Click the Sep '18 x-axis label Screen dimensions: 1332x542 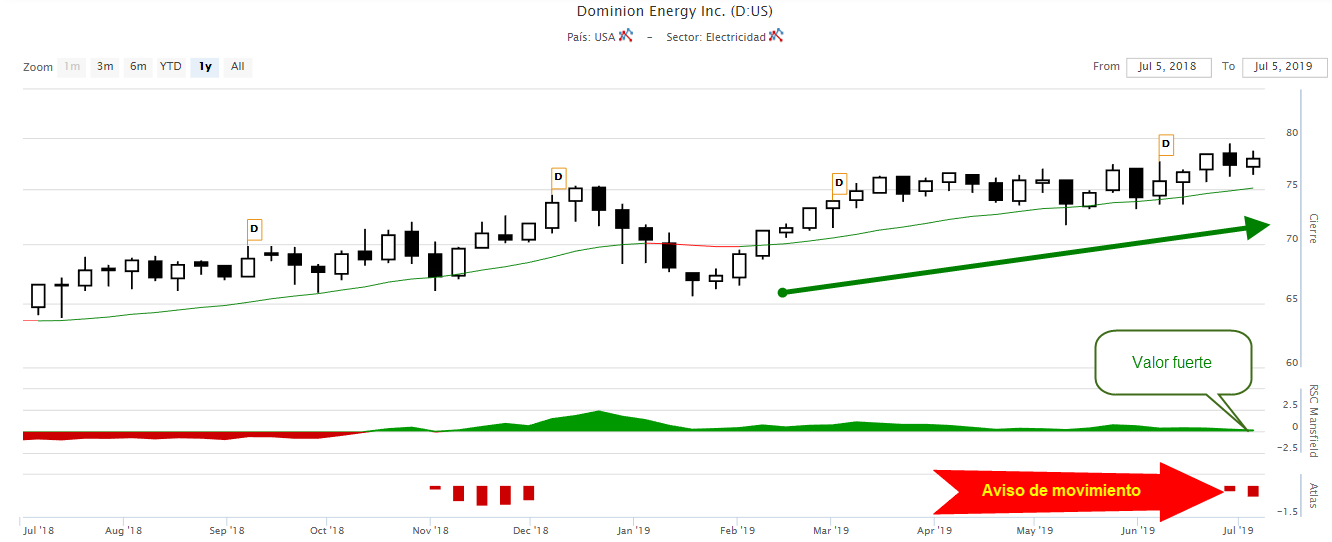tap(228, 530)
